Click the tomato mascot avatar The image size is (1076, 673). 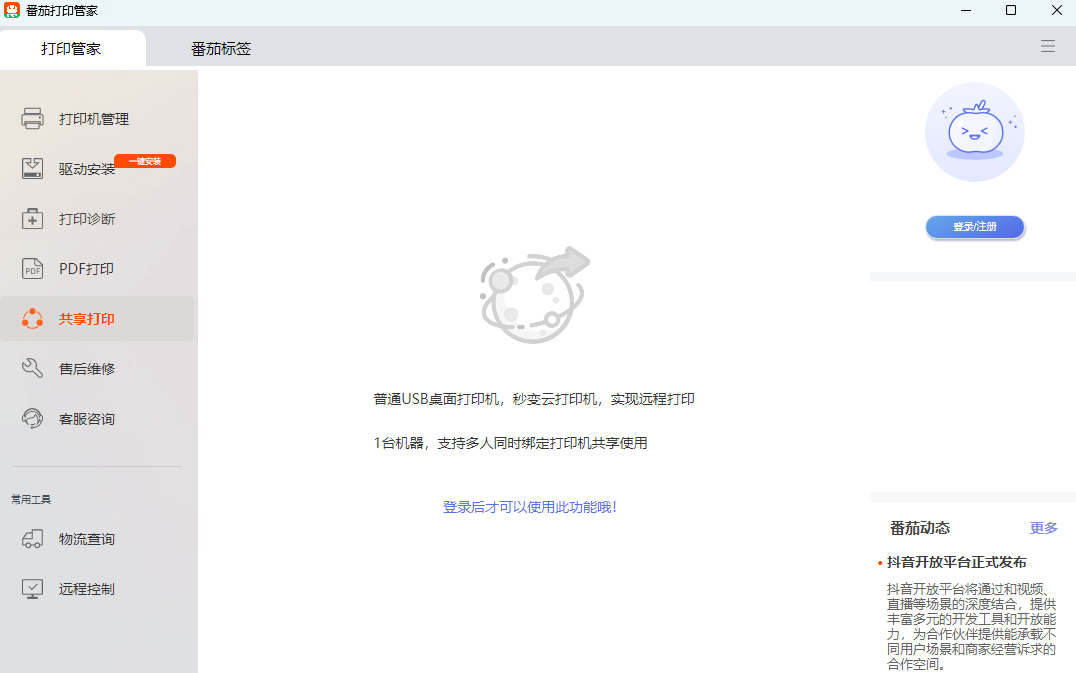click(974, 132)
